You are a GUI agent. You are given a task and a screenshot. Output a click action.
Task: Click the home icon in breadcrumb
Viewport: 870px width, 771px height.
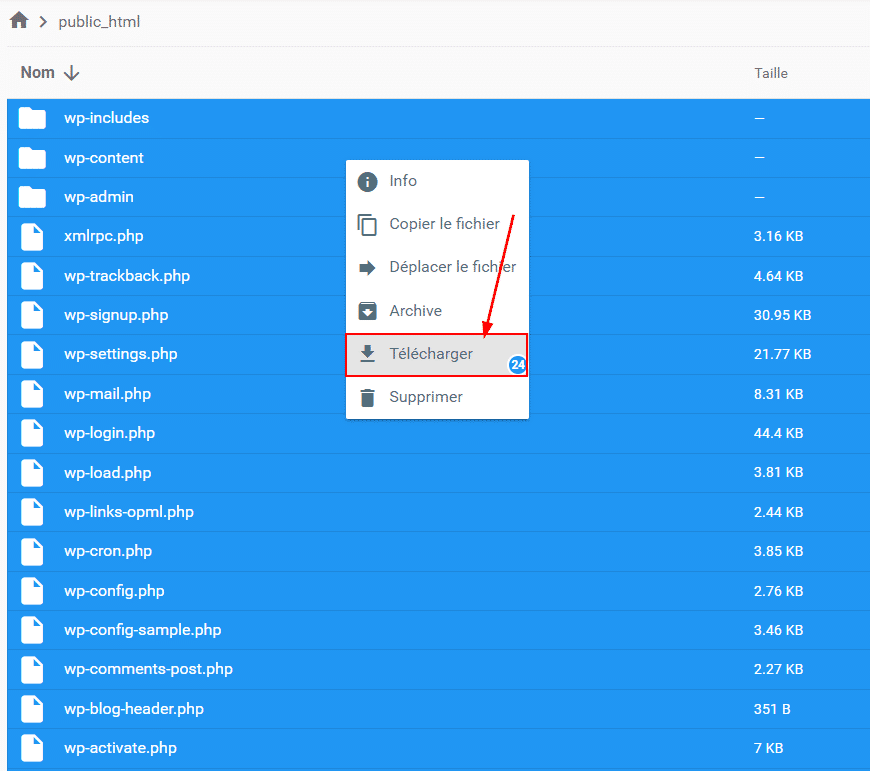tap(18, 21)
